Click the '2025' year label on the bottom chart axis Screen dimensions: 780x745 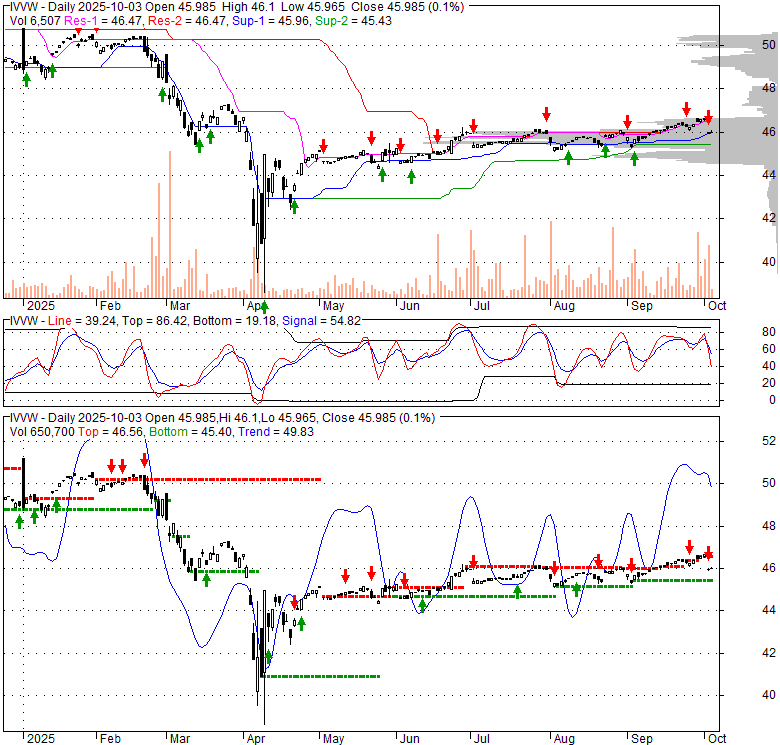tap(41, 739)
